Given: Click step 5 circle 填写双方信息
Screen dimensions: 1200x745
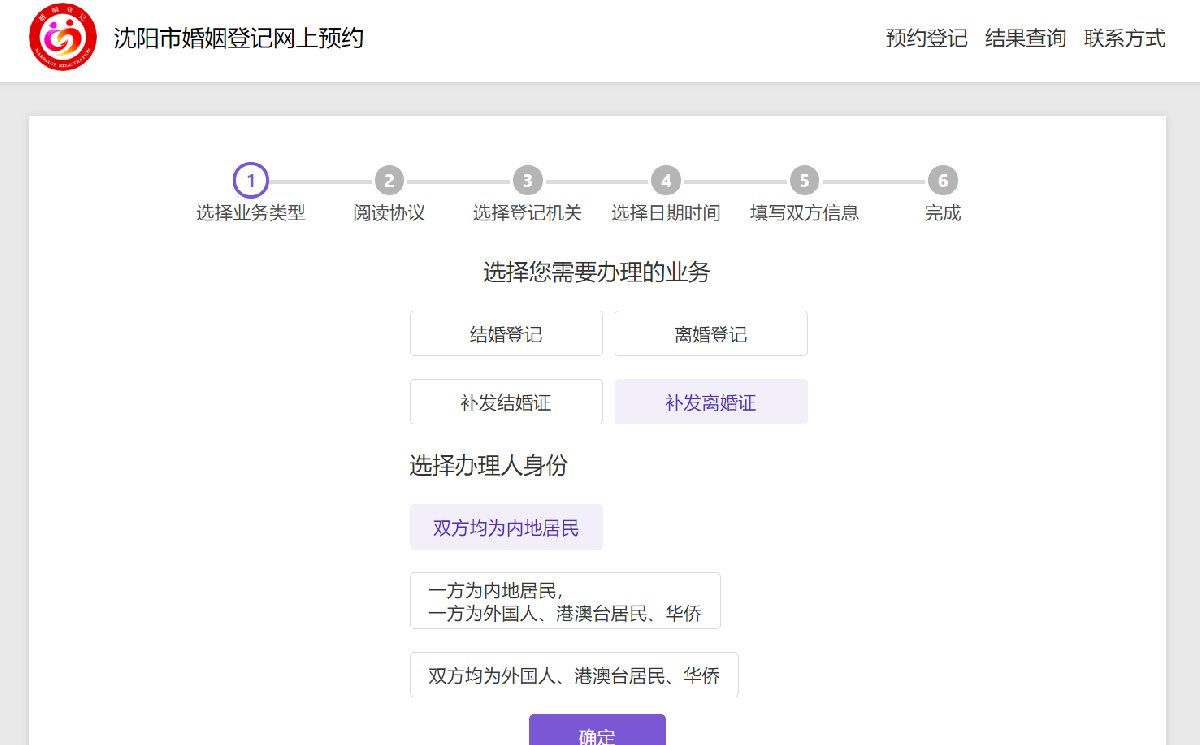Looking at the screenshot, I should 804,181.
